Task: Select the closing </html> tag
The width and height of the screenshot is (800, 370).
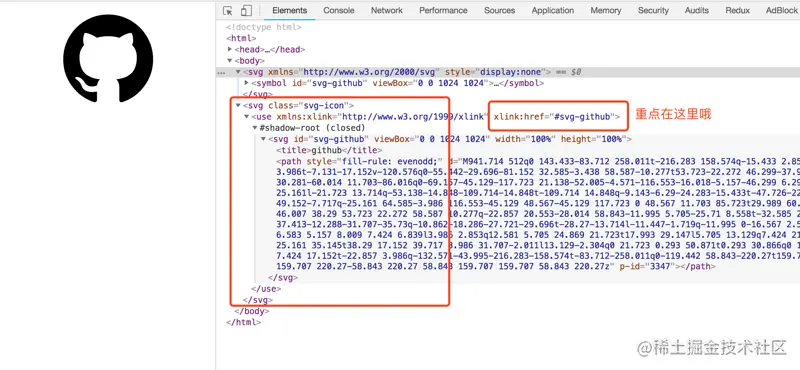Action: [243, 323]
